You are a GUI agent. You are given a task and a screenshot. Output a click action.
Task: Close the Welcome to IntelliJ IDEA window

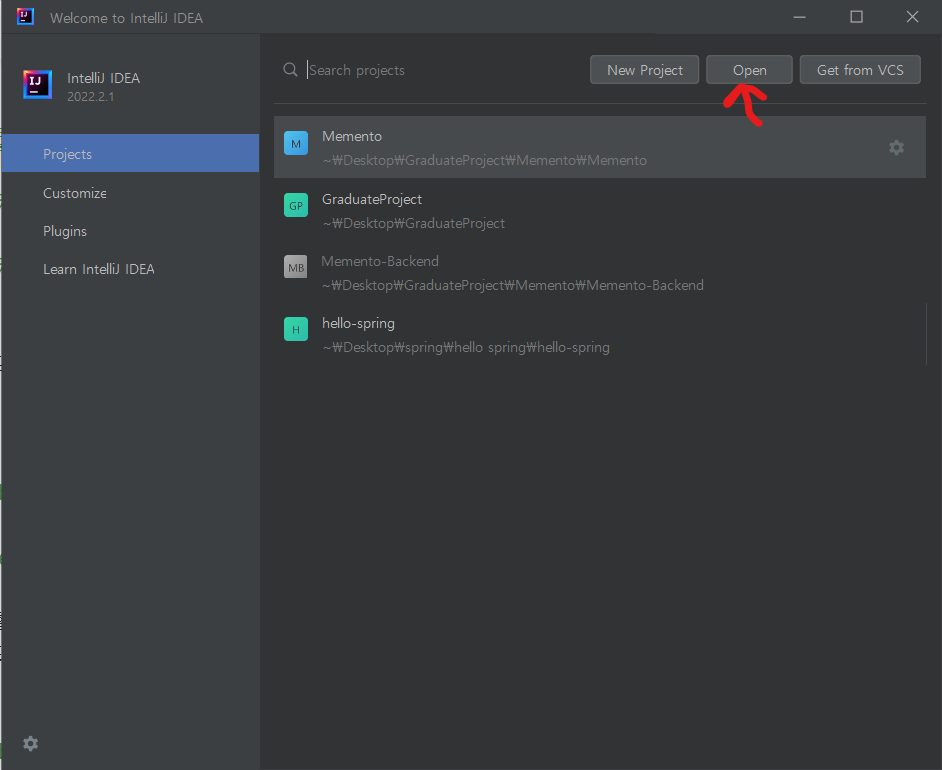tap(912, 17)
